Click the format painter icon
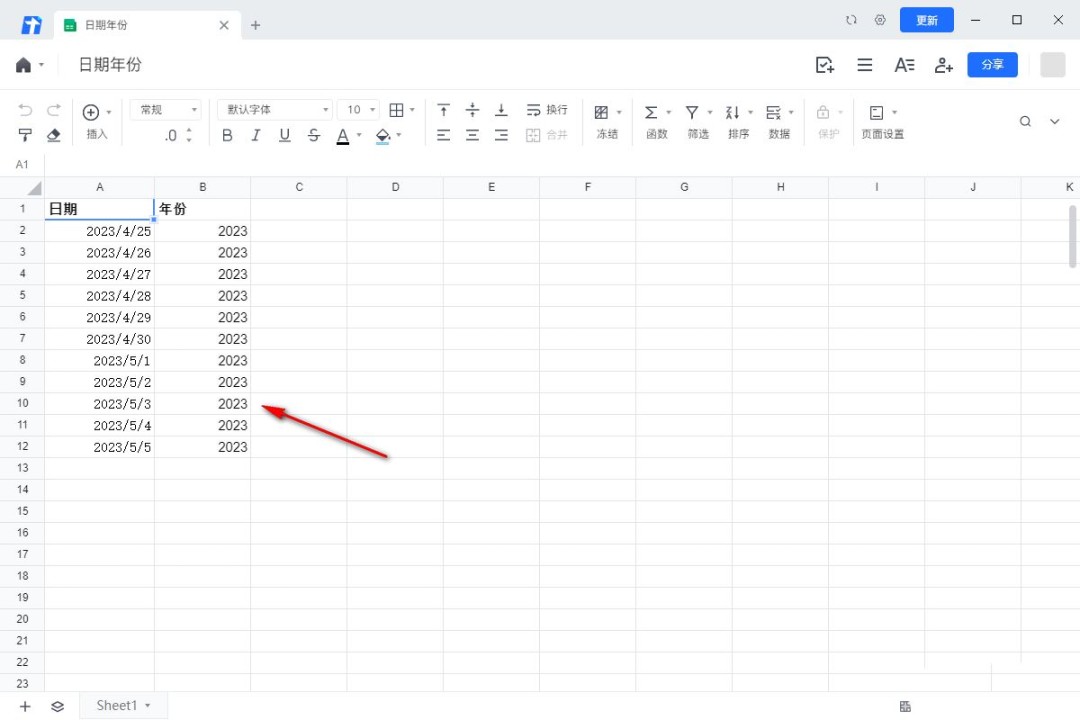Viewport: 1080px width, 720px height. 26,135
